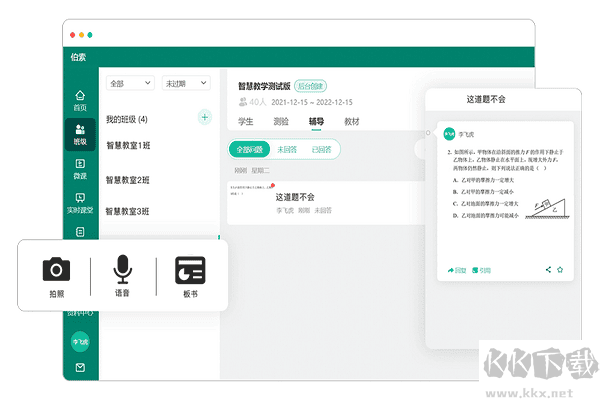Select class 智慧教室2班
The width and height of the screenshot is (600, 400).
click(x=127, y=180)
